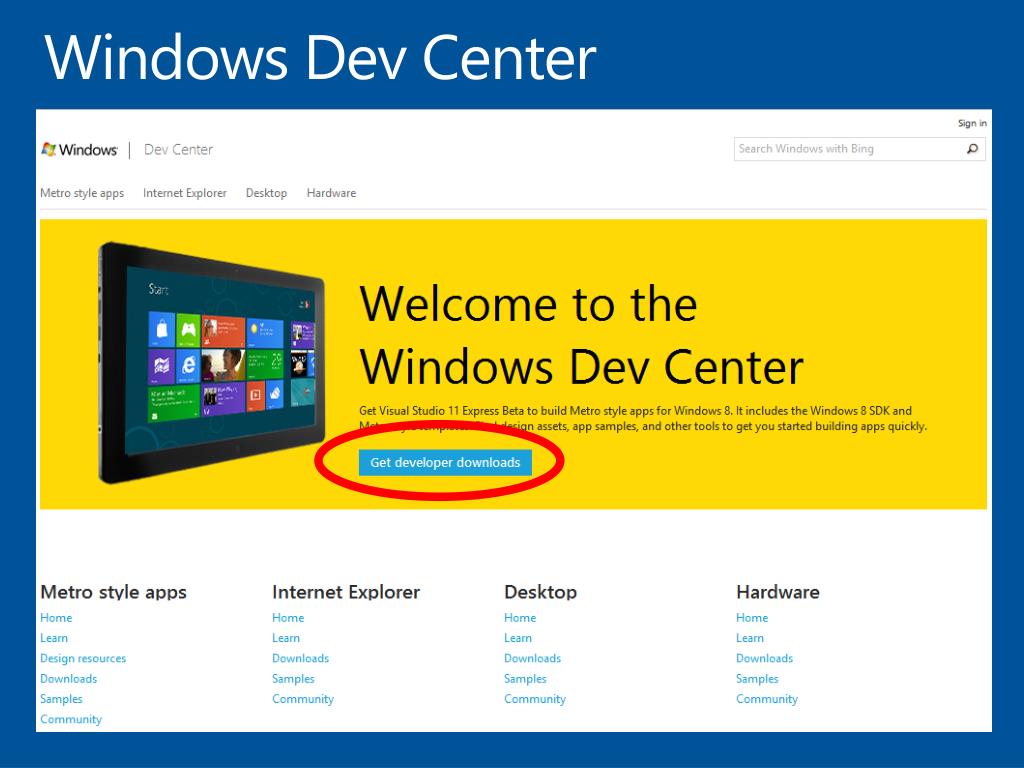Click the Metro style apps footer heading
Screen dimensions: 1024x768
tap(114, 592)
